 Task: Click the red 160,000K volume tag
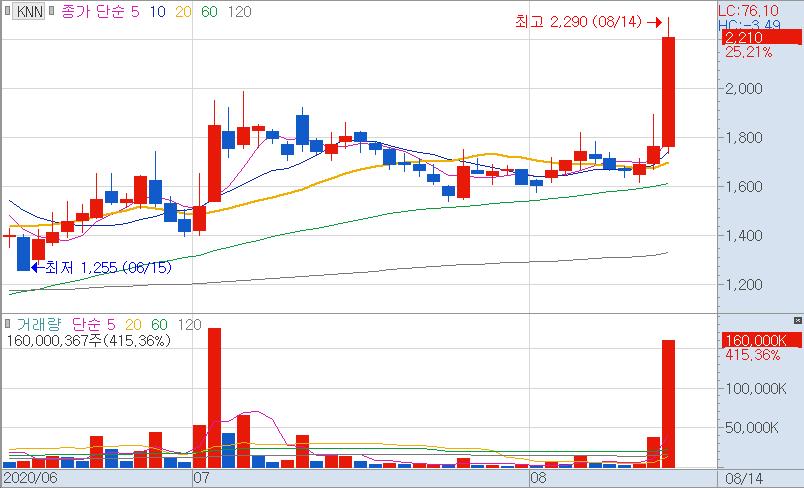tap(761, 340)
